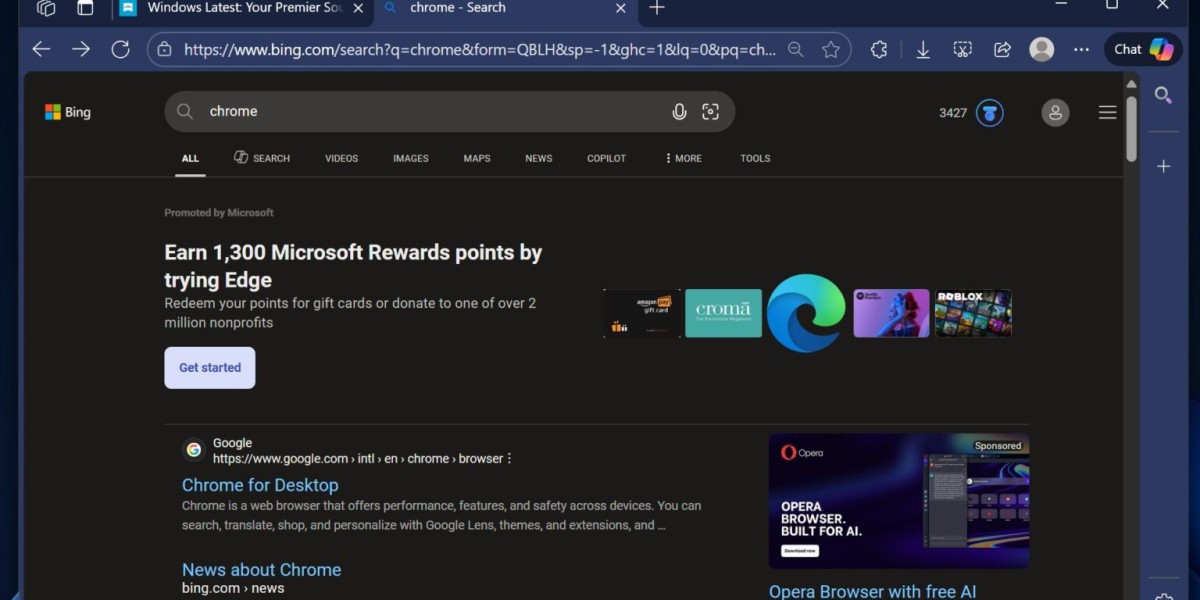Screen dimensions: 1200x600
Task: Open the Microsoft Rewards points medal
Action: tap(989, 113)
